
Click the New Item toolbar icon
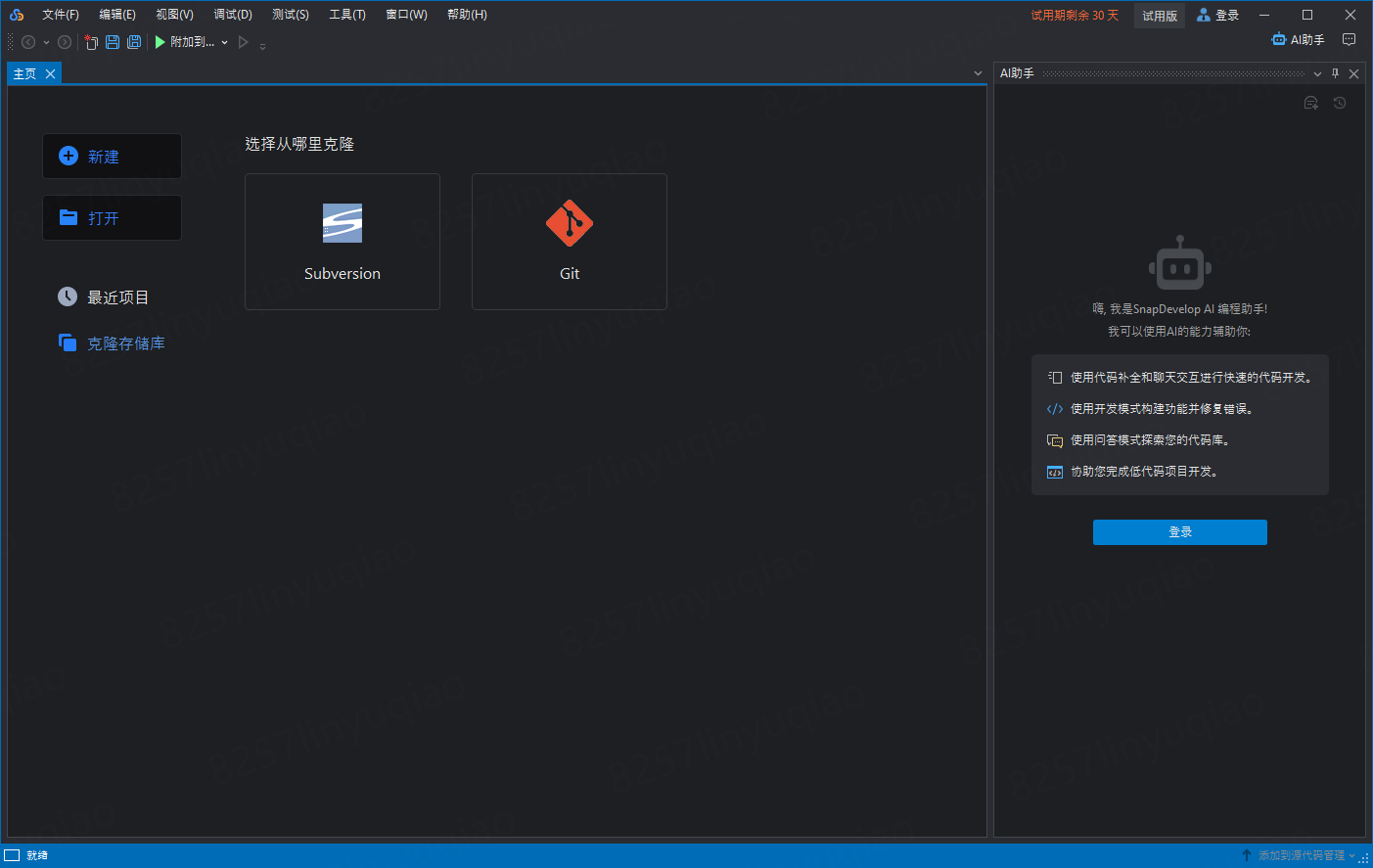[91, 42]
